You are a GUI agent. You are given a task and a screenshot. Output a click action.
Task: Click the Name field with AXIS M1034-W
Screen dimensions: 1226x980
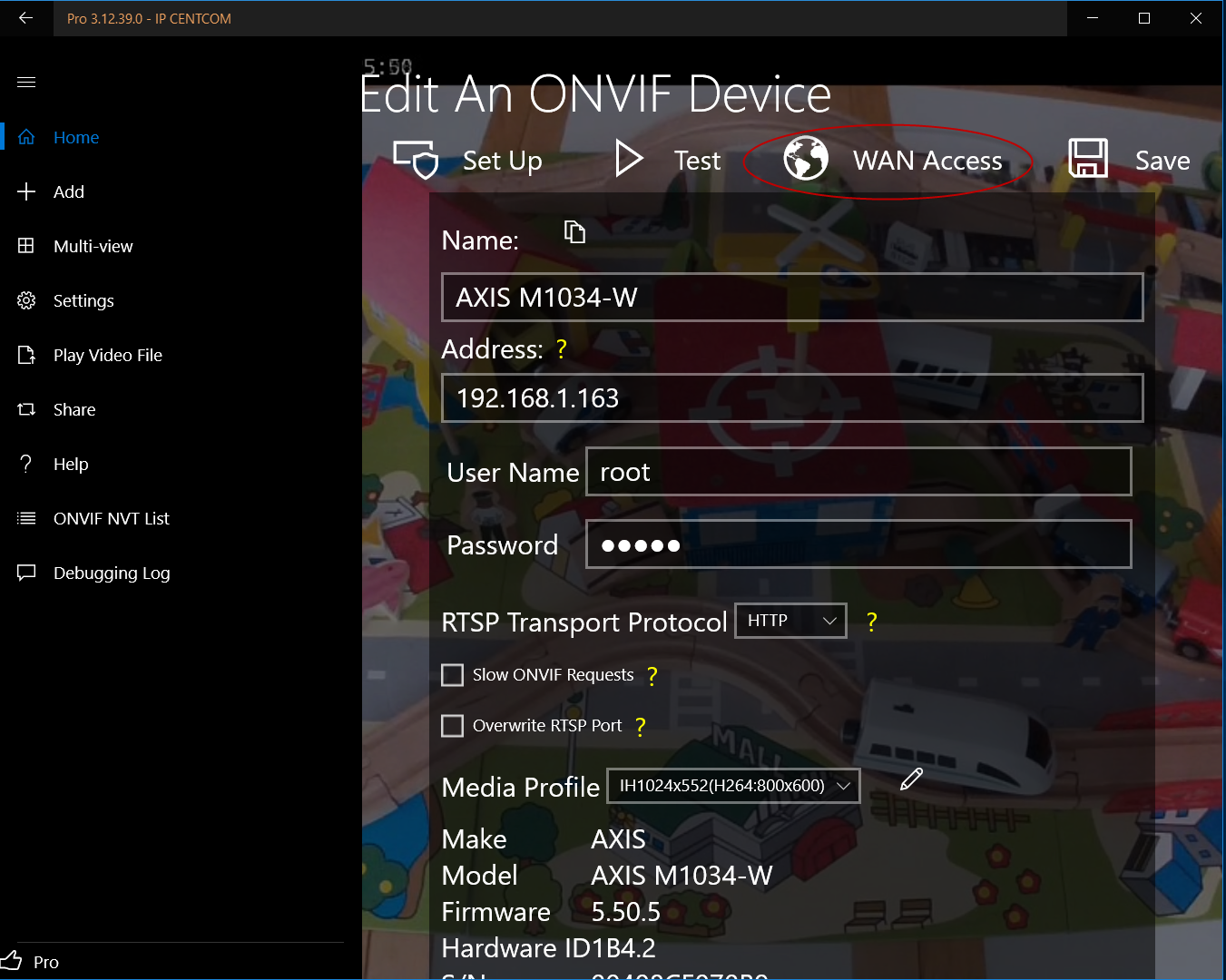792,298
